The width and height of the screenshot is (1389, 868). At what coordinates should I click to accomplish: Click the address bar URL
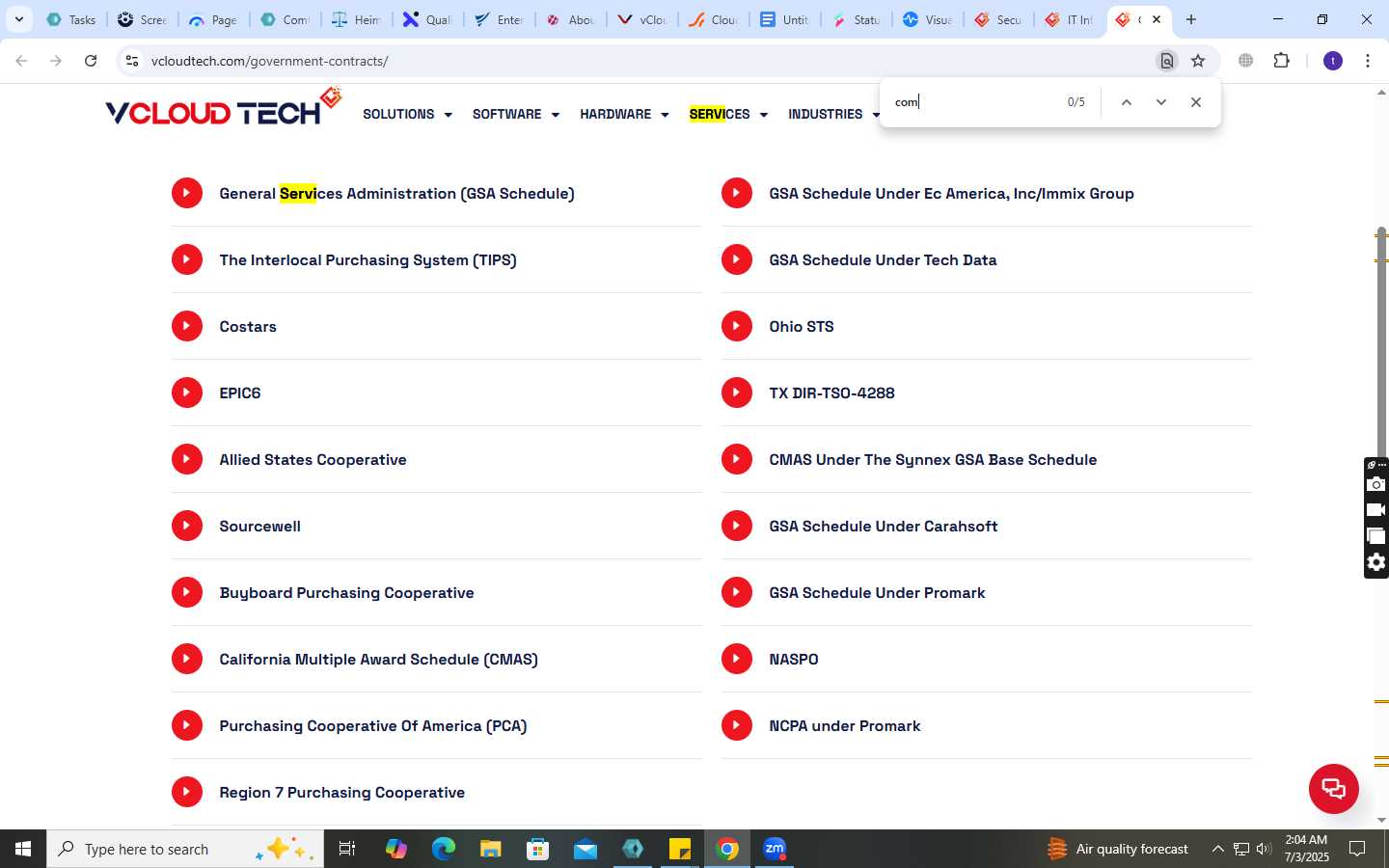point(269,61)
